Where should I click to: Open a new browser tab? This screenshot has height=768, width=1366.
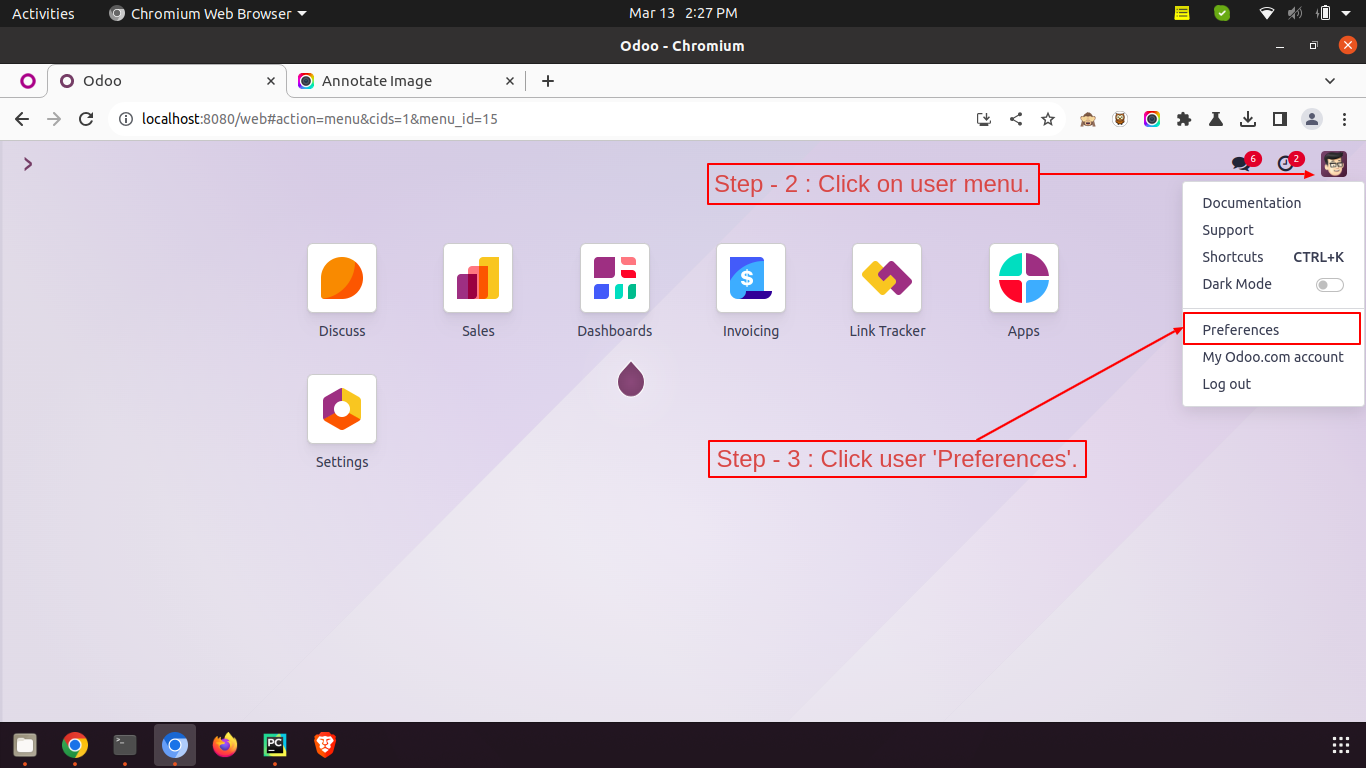tap(547, 81)
